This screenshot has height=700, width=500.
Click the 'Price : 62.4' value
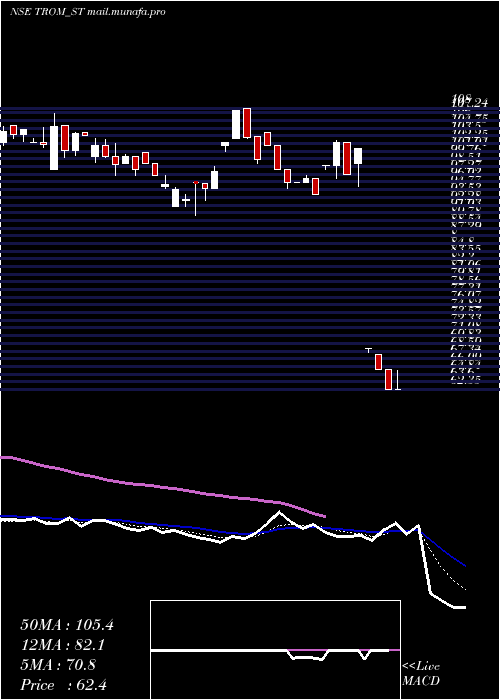(x=63, y=685)
